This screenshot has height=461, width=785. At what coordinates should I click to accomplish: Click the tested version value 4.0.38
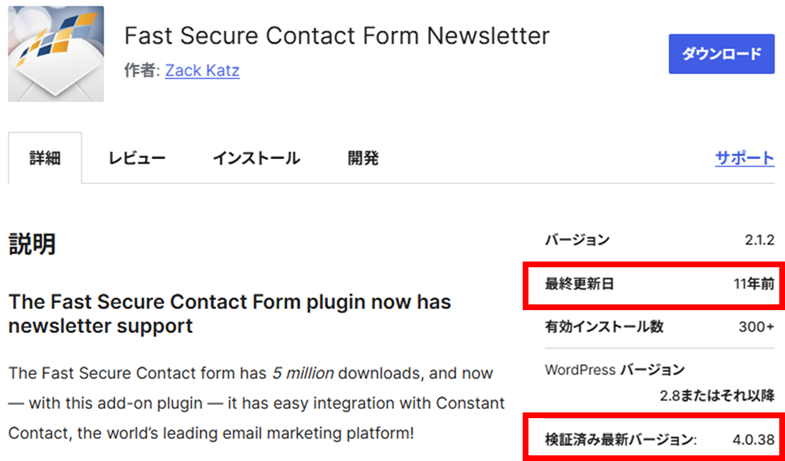coord(750,439)
